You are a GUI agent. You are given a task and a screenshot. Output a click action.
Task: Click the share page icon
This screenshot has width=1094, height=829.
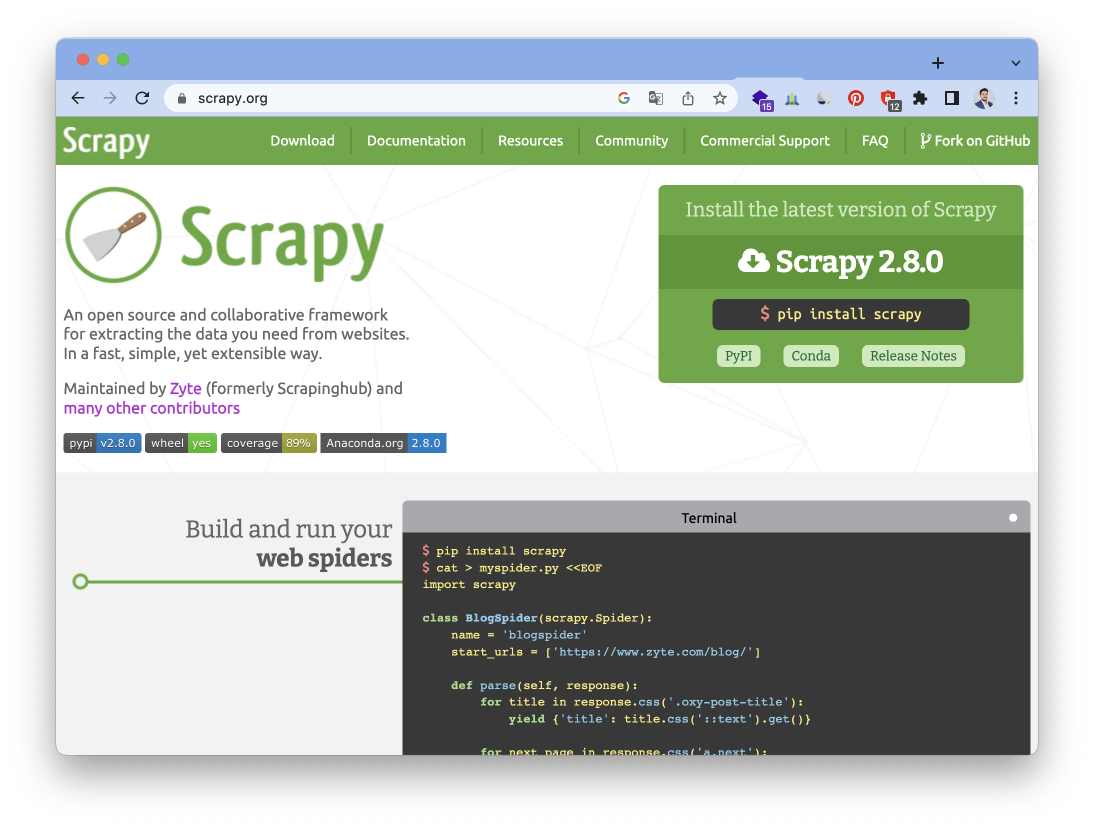pyautogui.click(x=688, y=98)
